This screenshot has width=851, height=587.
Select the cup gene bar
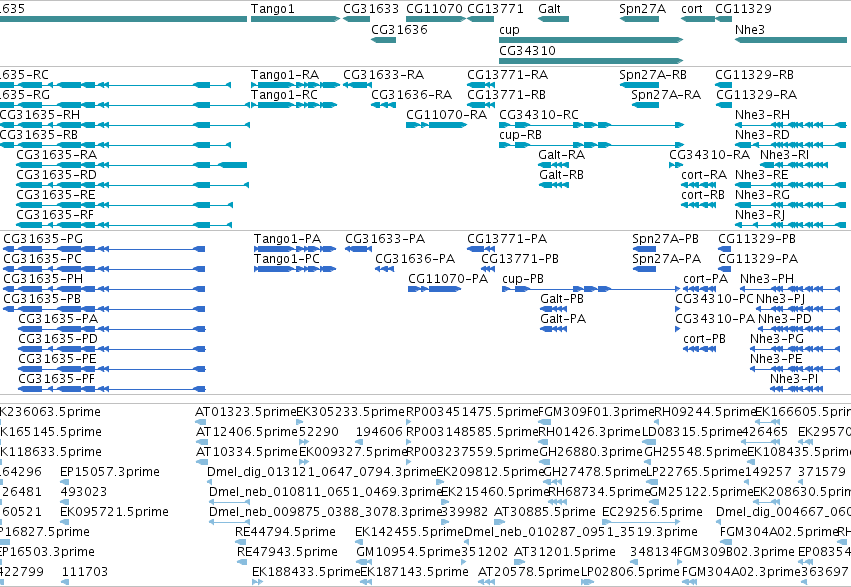tap(590, 40)
